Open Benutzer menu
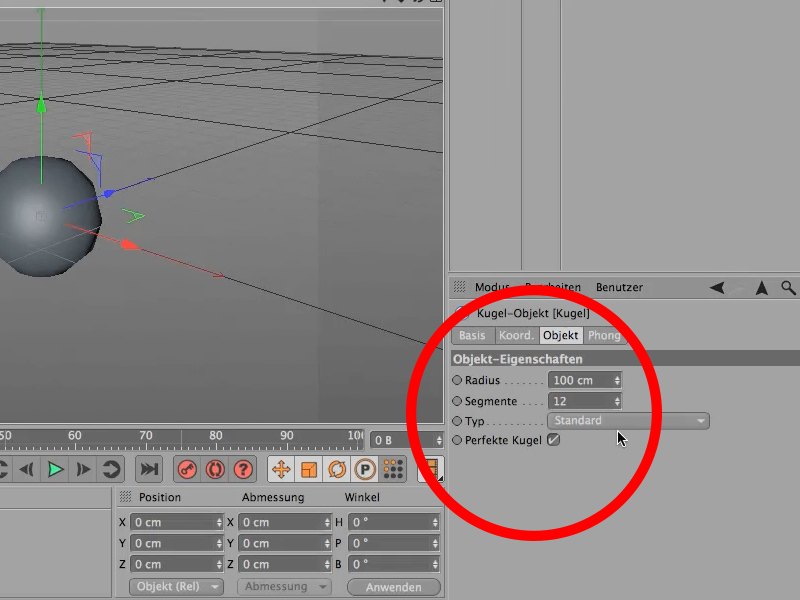The height and width of the screenshot is (600, 800). coord(619,287)
